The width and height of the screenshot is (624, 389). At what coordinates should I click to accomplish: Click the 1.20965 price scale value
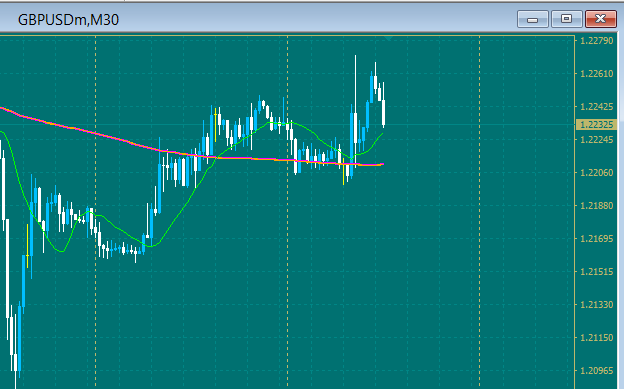pyautogui.click(x=597, y=371)
